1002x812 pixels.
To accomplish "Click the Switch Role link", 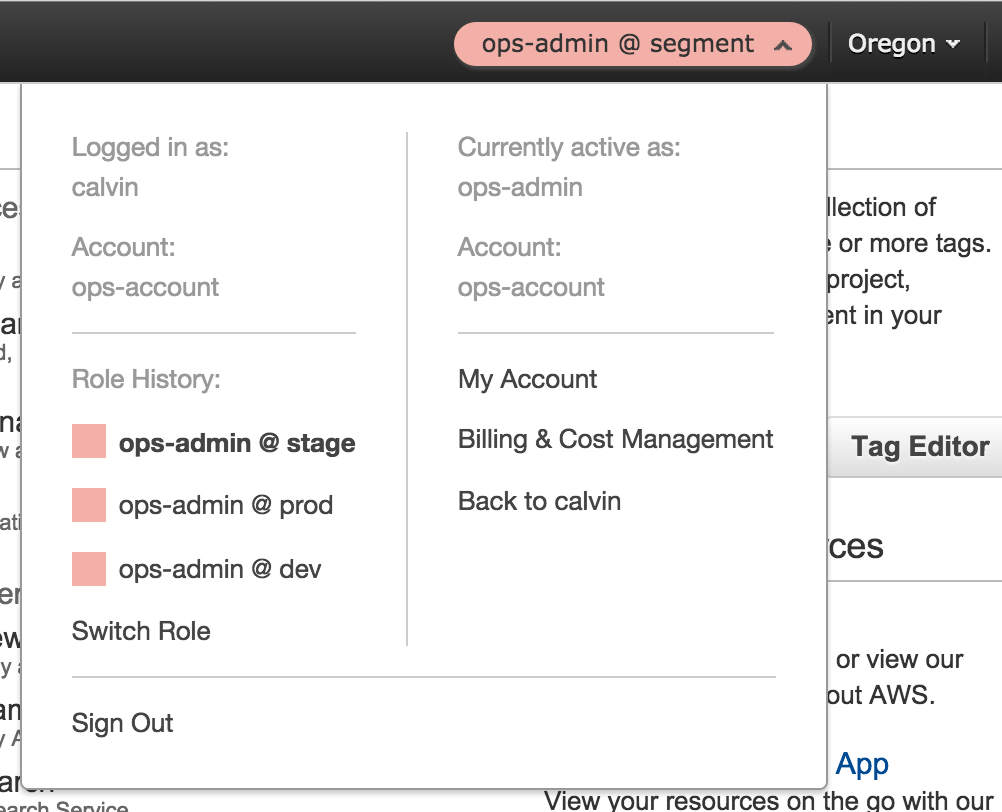I will [141, 631].
